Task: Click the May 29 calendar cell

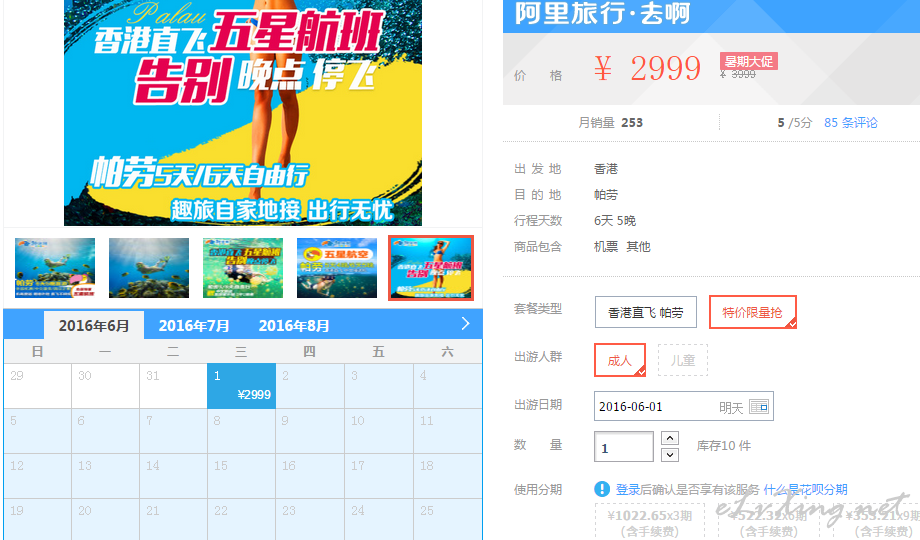Action: tap(38, 386)
